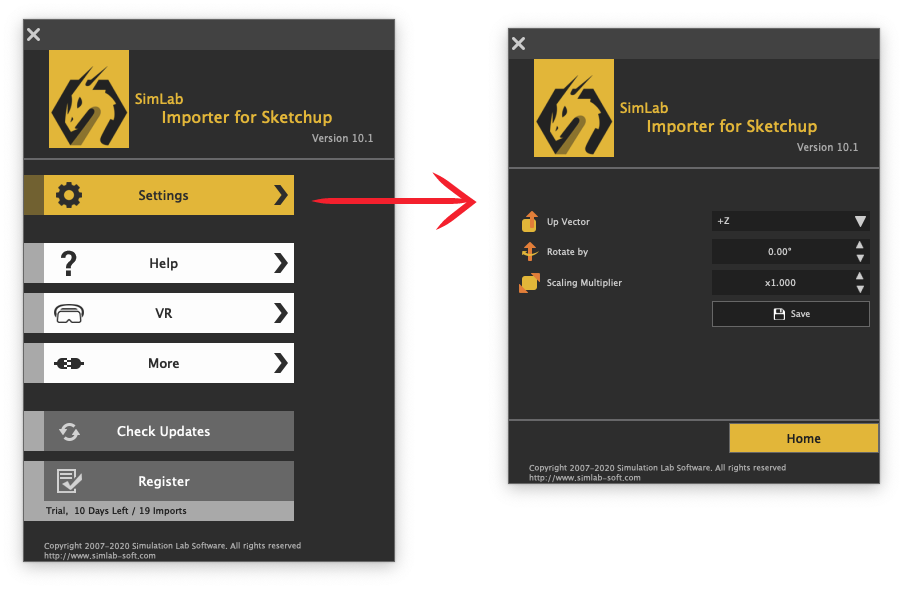Click Version 10.1 text in main window

click(342, 138)
